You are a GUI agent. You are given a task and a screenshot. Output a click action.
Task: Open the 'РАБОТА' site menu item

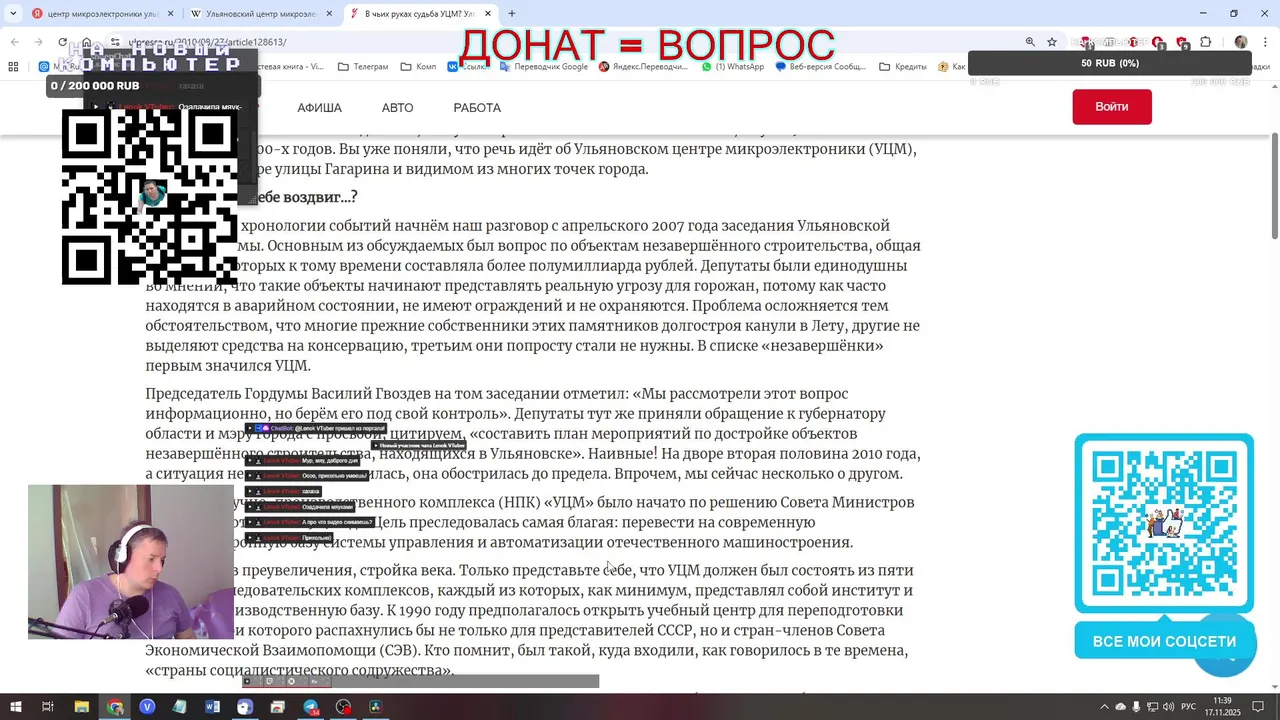tap(477, 108)
